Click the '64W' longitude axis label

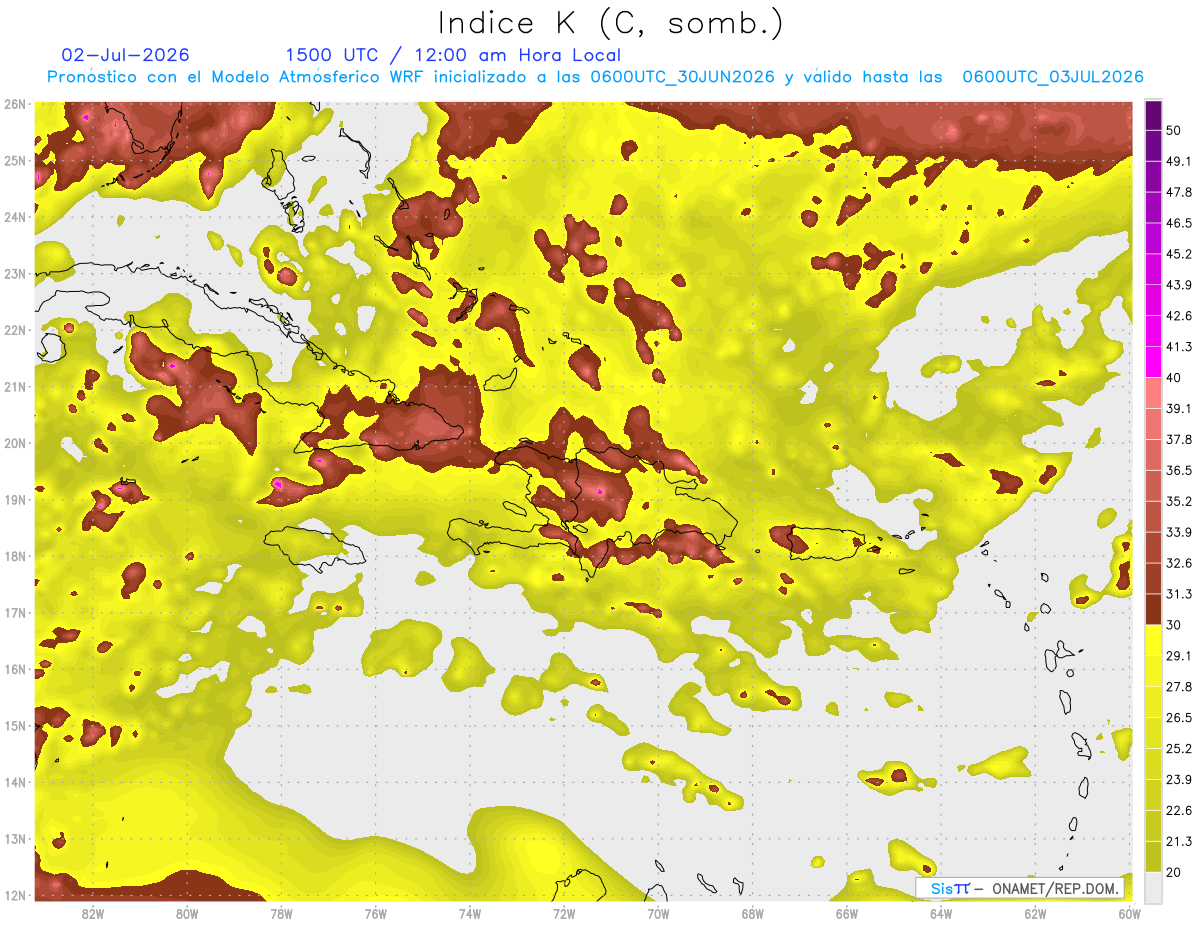pyautogui.click(x=940, y=913)
